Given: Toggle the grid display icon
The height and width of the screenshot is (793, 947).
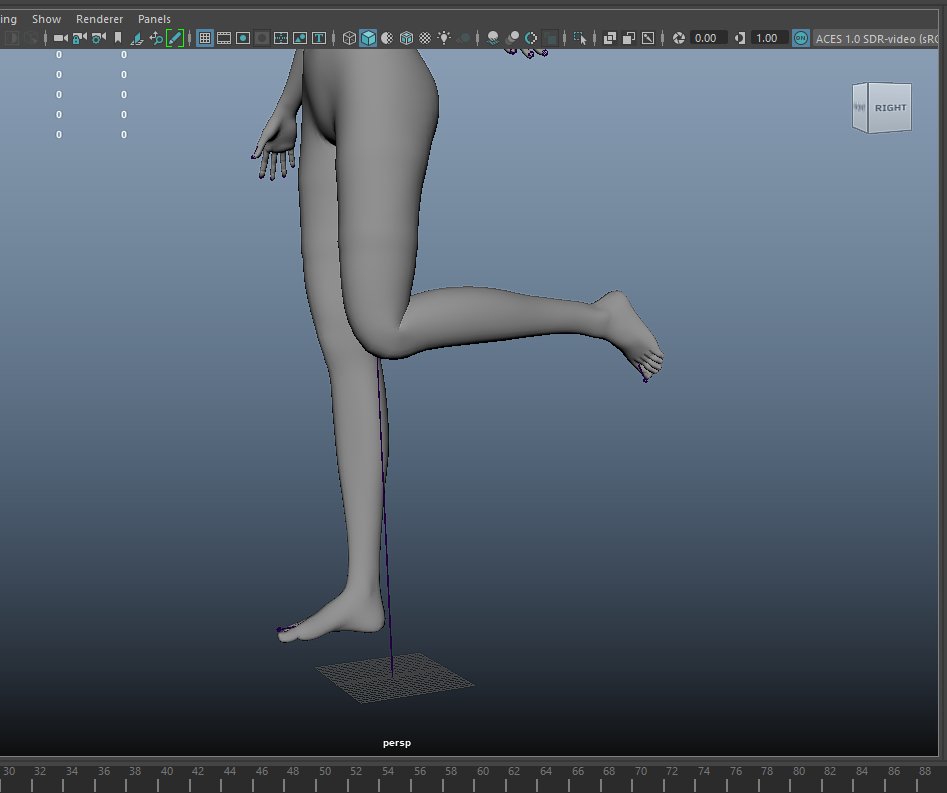Looking at the screenshot, I should (204, 37).
